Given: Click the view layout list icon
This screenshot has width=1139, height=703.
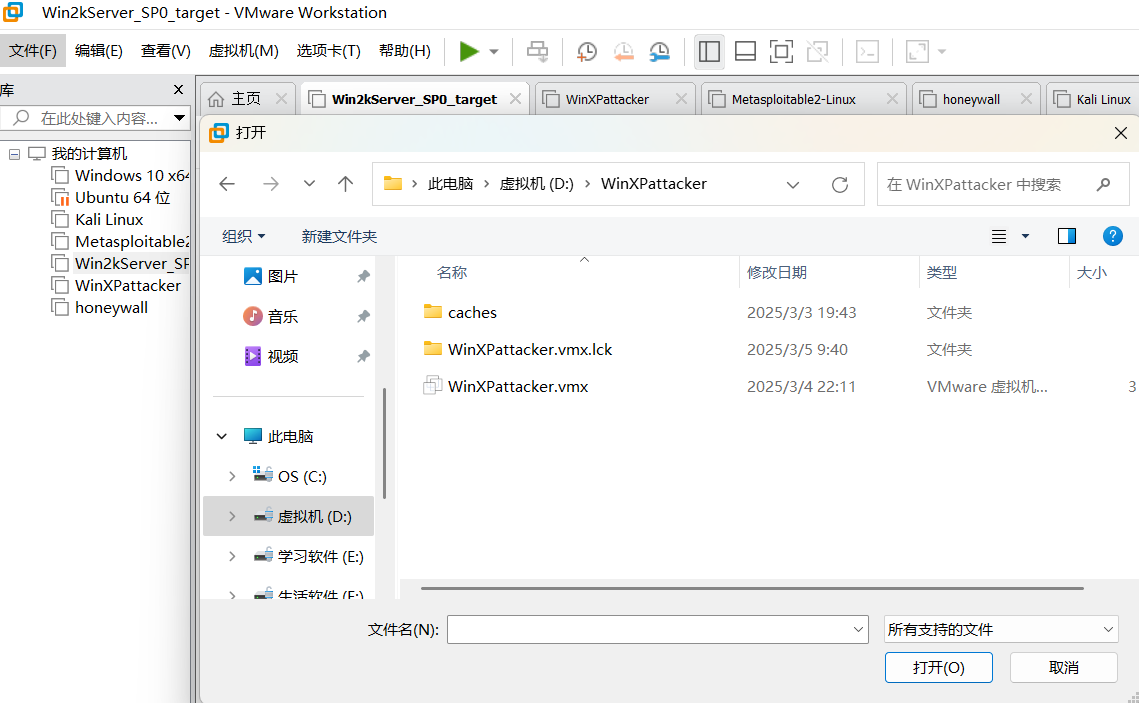Looking at the screenshot, I should pos(1000,236).
